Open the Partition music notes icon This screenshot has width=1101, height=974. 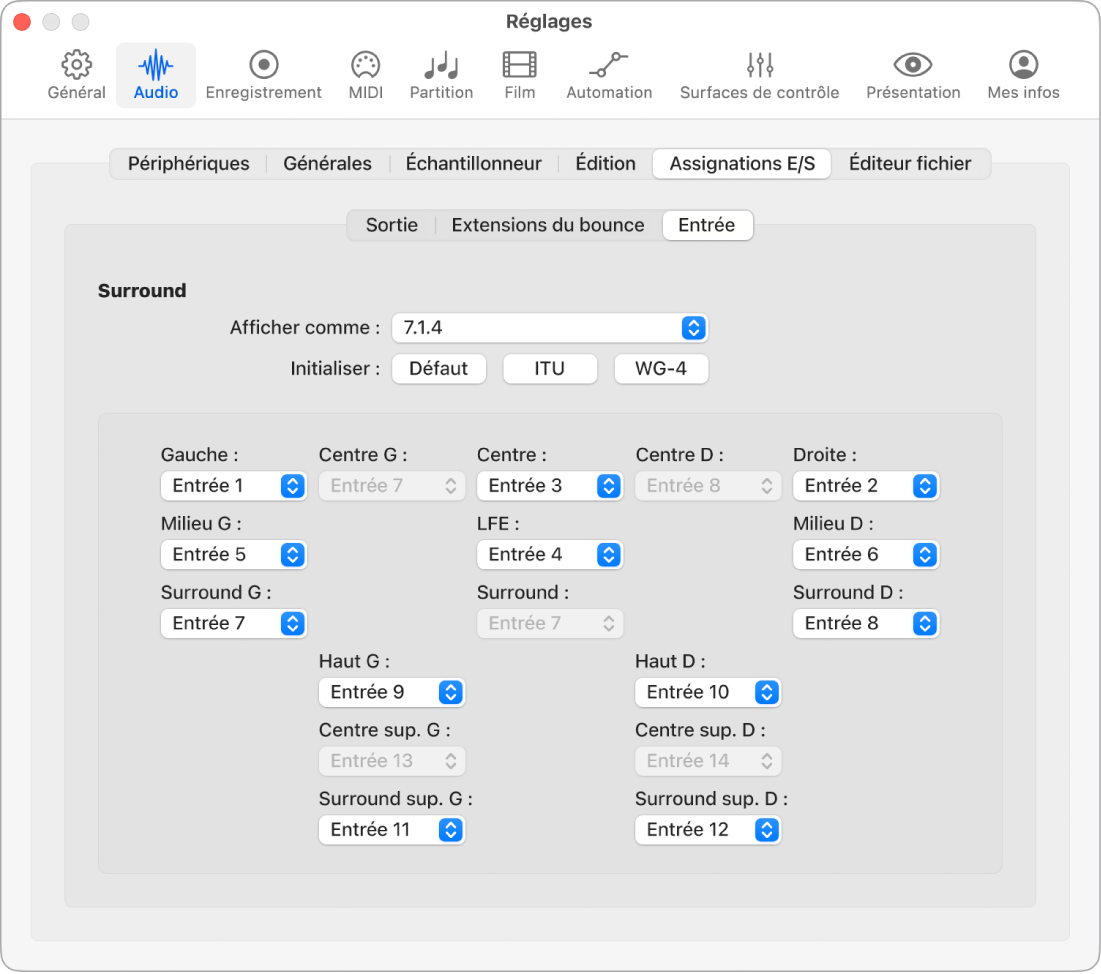point(441,65)
